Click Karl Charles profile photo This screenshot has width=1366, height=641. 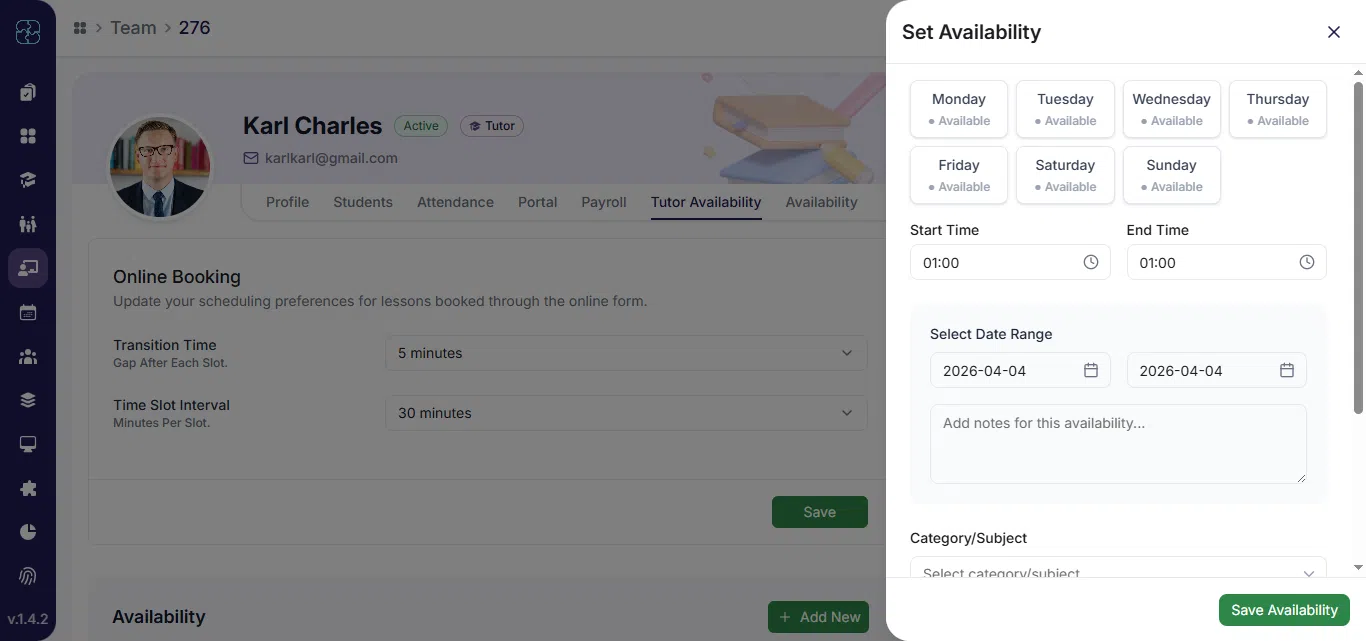pyautogui.click(x=160, y=166)
